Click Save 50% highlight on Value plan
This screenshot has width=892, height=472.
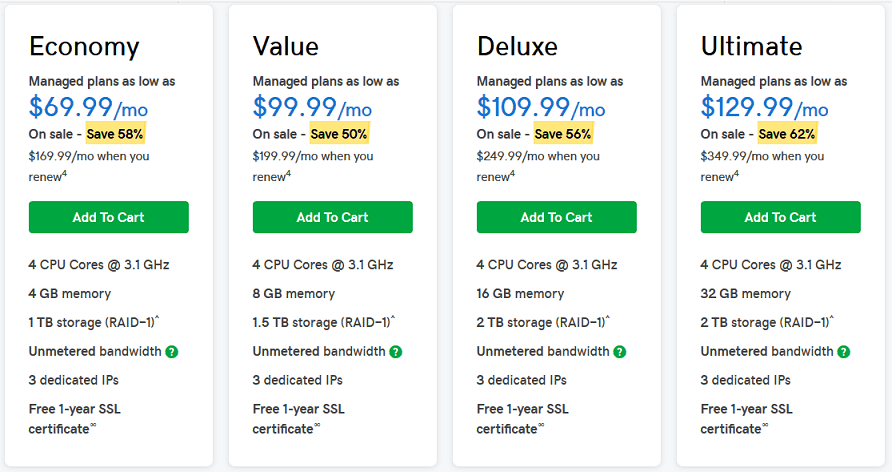(x=340, y=134)
